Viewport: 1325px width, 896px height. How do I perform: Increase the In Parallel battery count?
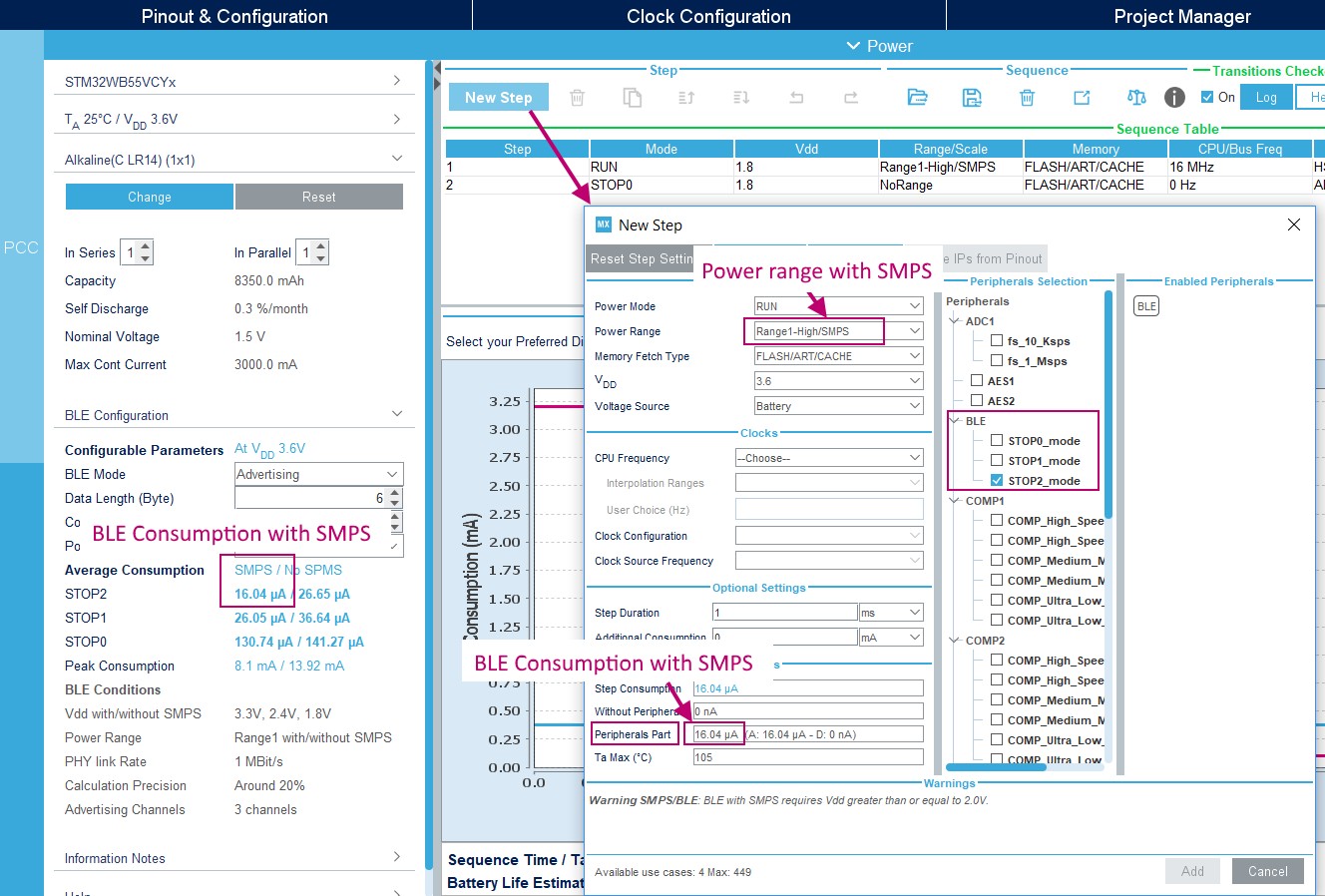click(x=320, y=246)
